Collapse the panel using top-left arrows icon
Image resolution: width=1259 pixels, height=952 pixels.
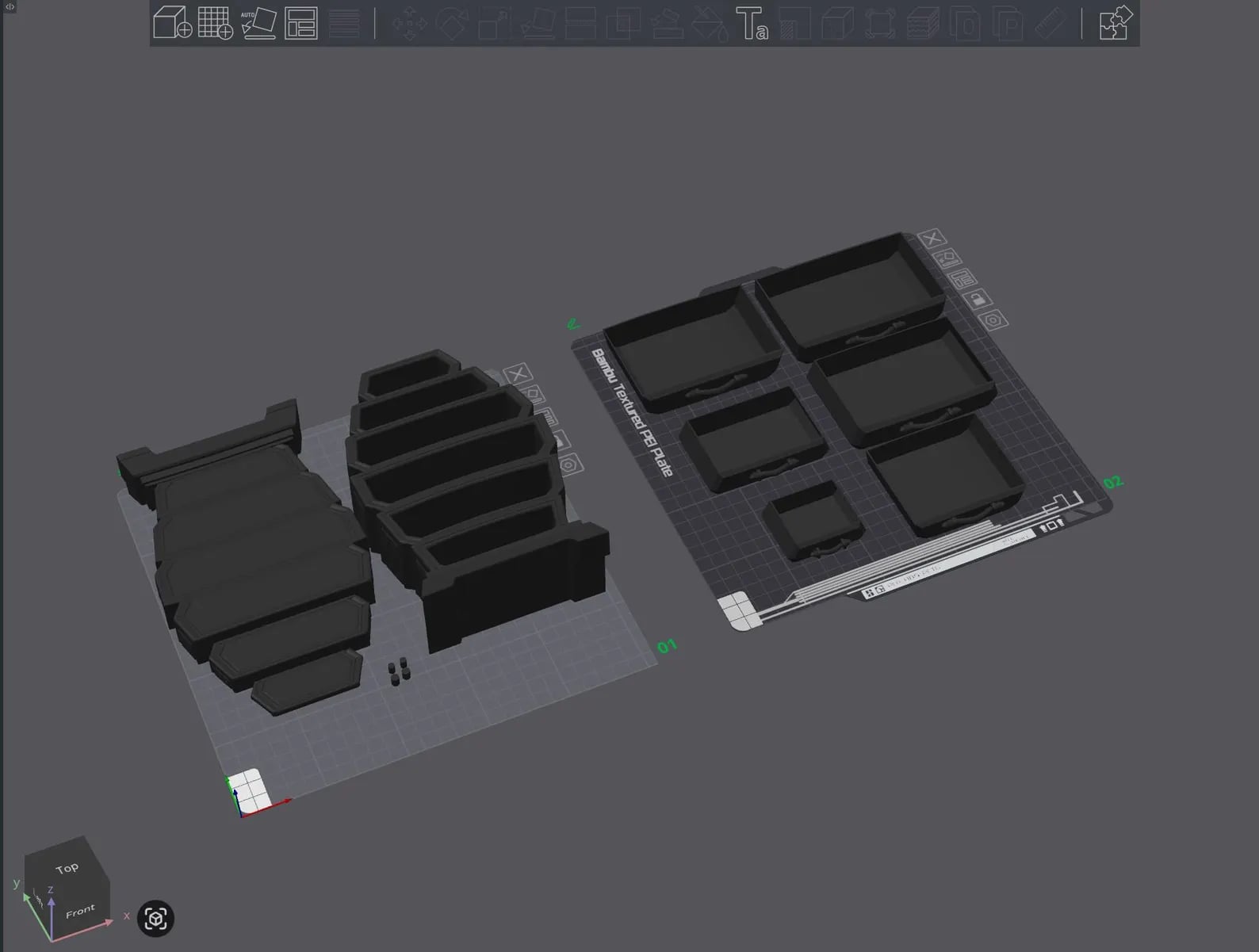point(10,6)
